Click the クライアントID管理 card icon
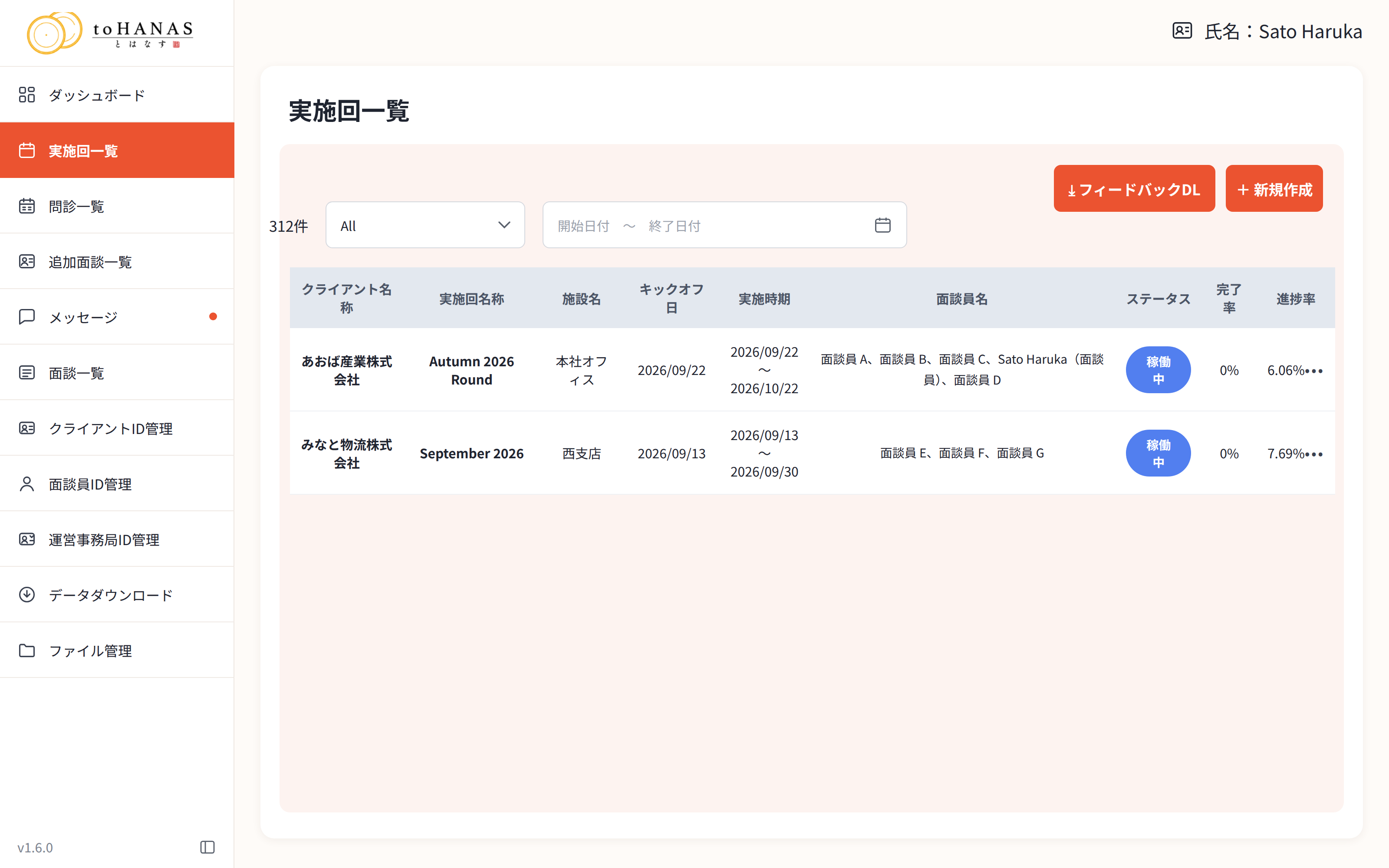Image resolution: width=1389 pixels, height=868 pixels. tap(27, 428)
